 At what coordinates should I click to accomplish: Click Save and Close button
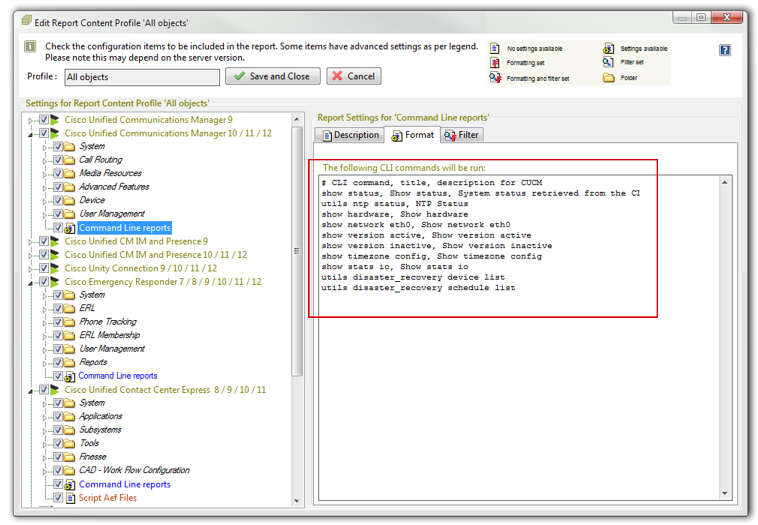coord(273,76)
